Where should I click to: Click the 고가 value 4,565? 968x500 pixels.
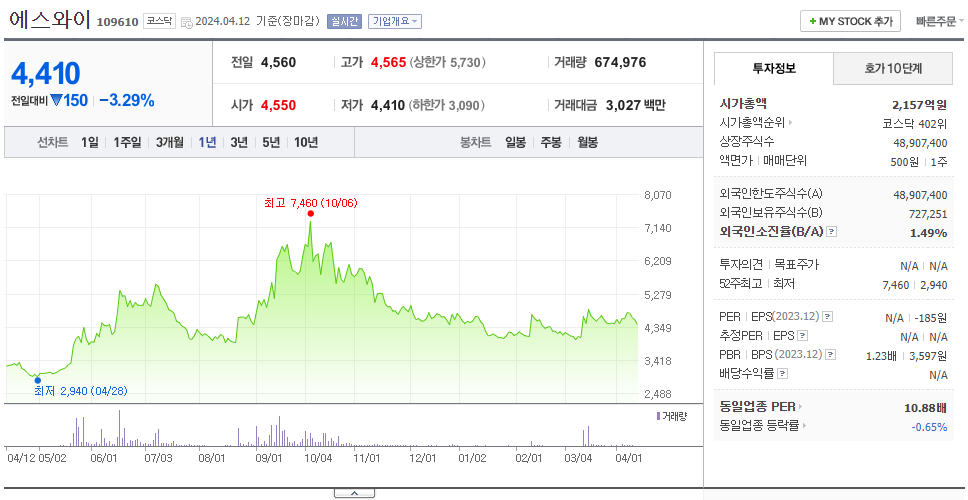388,62
